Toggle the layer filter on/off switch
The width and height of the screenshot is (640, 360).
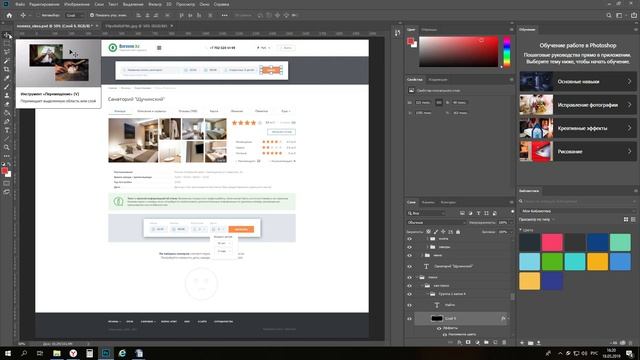[x=512, y=212]
